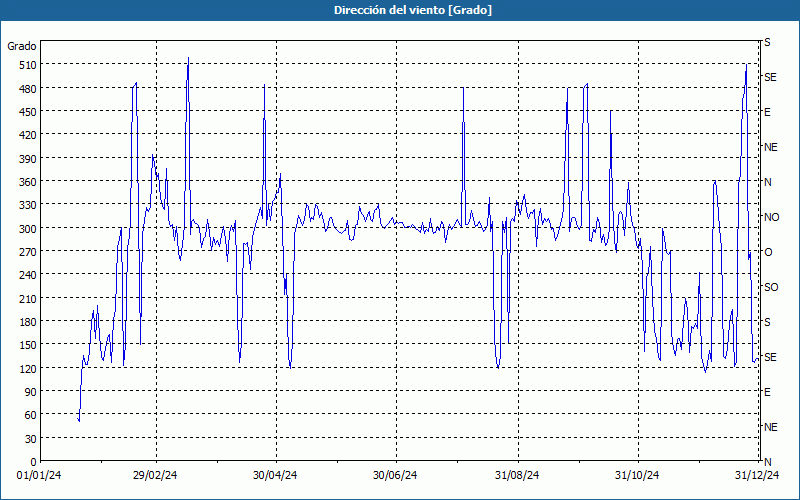The width and height of the screenshot is (800, 500).
Task: Click the 'NO' compass label on right axis
Action: (x=771, y=217)
